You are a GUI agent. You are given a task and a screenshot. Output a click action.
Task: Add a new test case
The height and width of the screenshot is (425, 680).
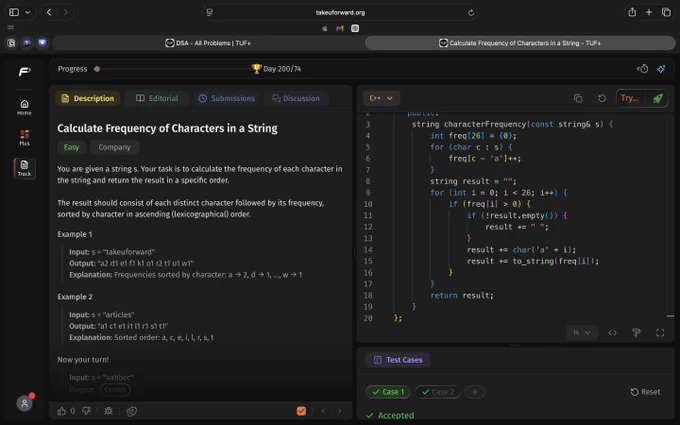pos(475,392)
